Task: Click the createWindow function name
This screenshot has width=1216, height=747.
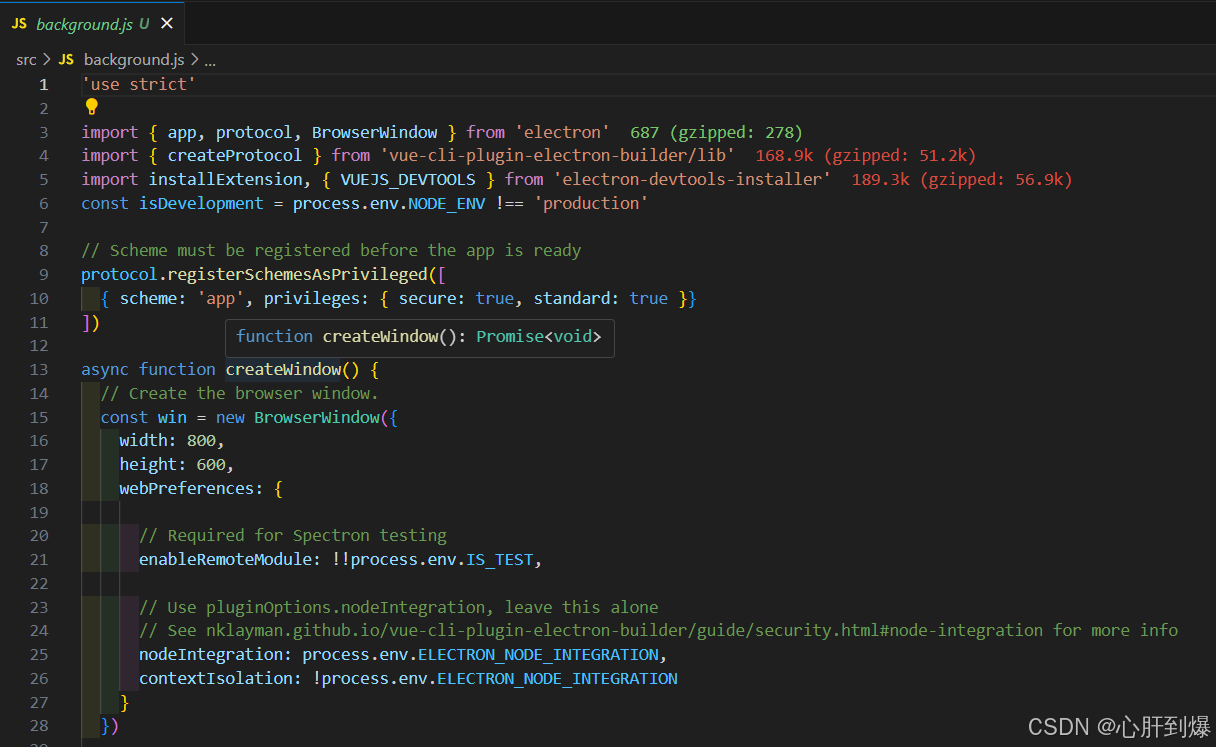Action: pos(283,370)
